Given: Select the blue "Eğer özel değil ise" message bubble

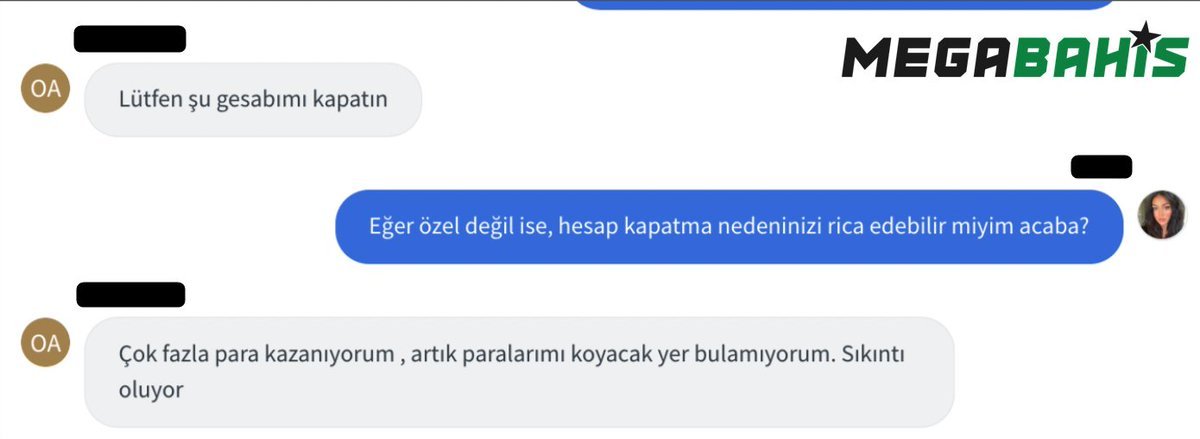Looking at the screenshot, I should [x=729, y=227].
